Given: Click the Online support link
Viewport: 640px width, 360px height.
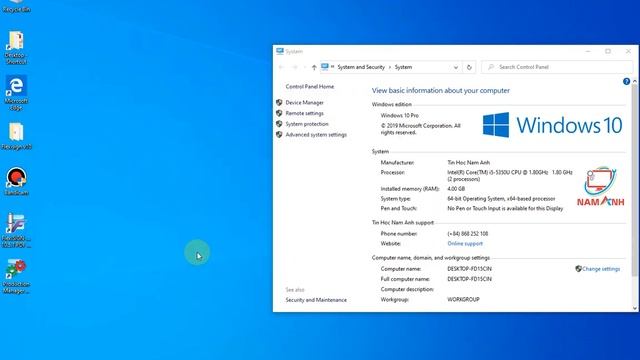Looking at the screenshot, I should (x=465, y=243).
